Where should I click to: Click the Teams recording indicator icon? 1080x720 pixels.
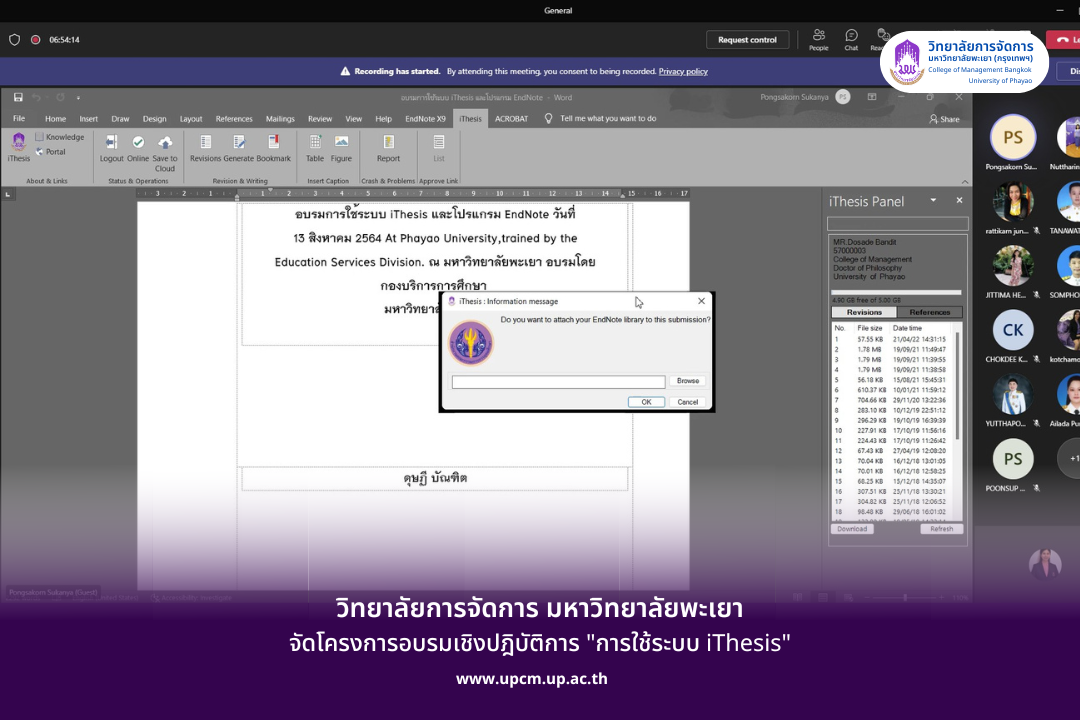tap(35, 40)
